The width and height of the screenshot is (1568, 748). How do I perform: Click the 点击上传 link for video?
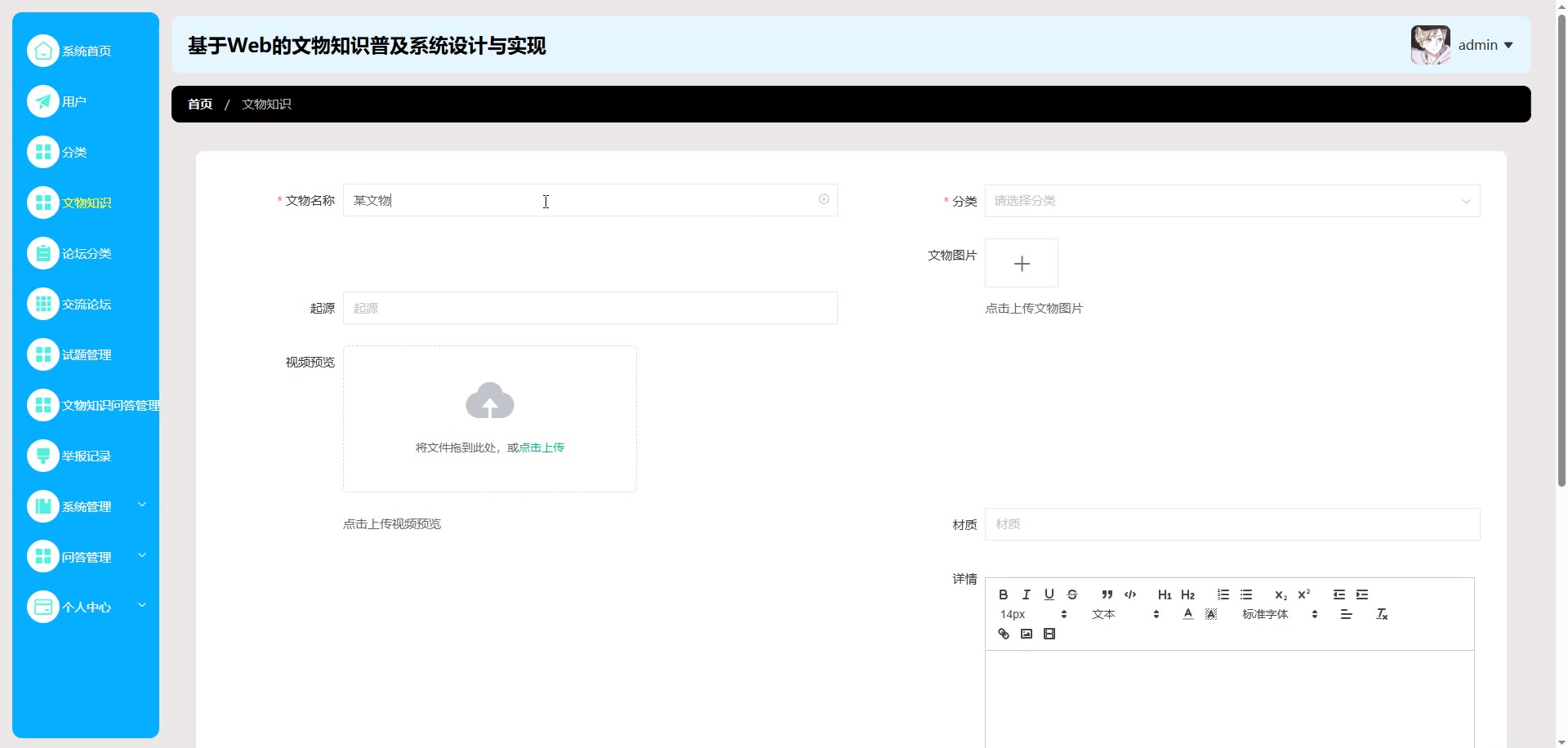pos(541,447)
